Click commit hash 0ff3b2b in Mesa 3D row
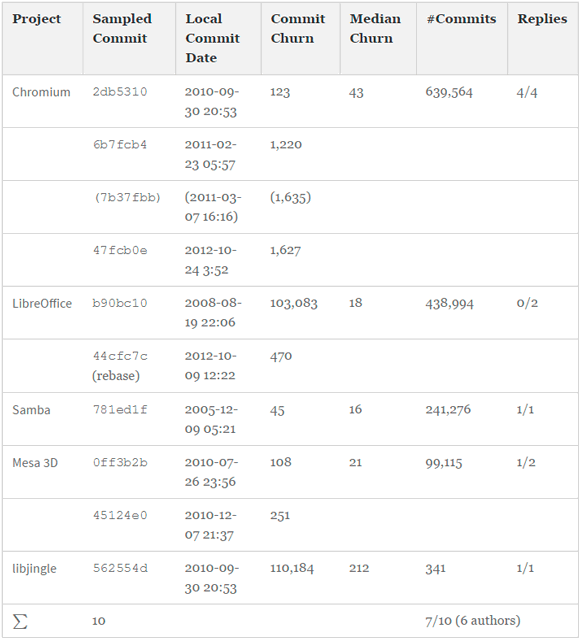Screen dimensions: 580x639 pyautogui.click(x=120, y=463)
